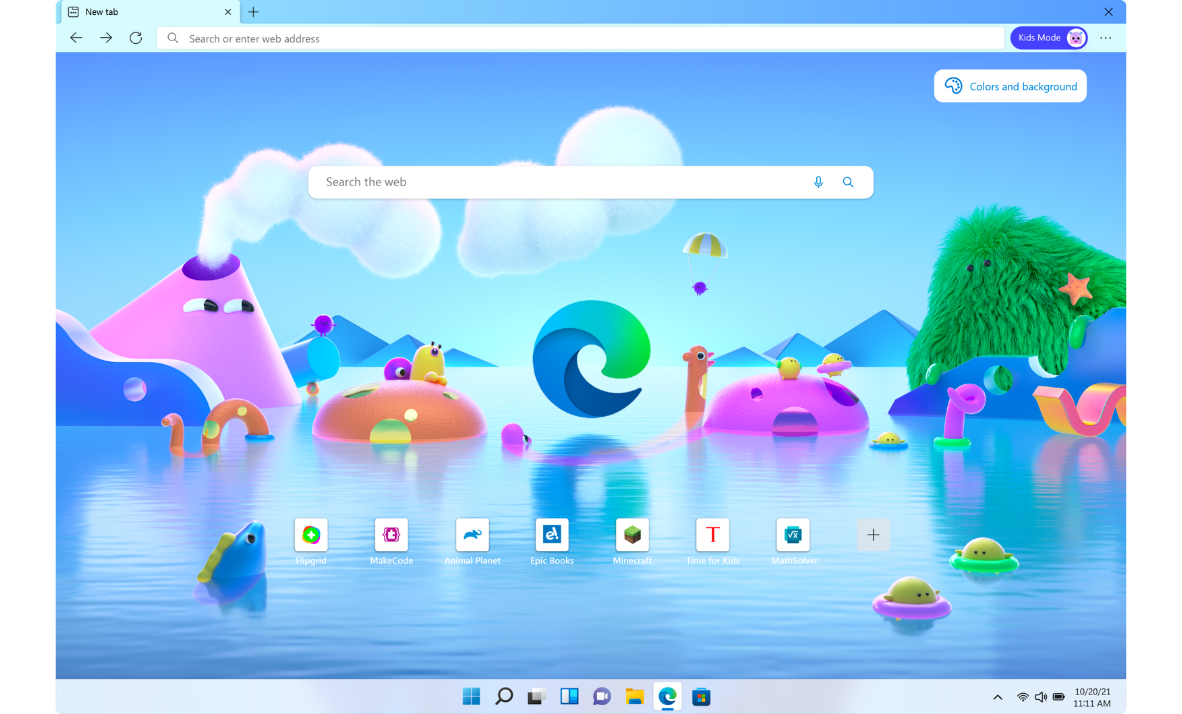Open Microsoft Store on the taskbar
This screenshot has height=714, width=1182.
tap(701, 696)
